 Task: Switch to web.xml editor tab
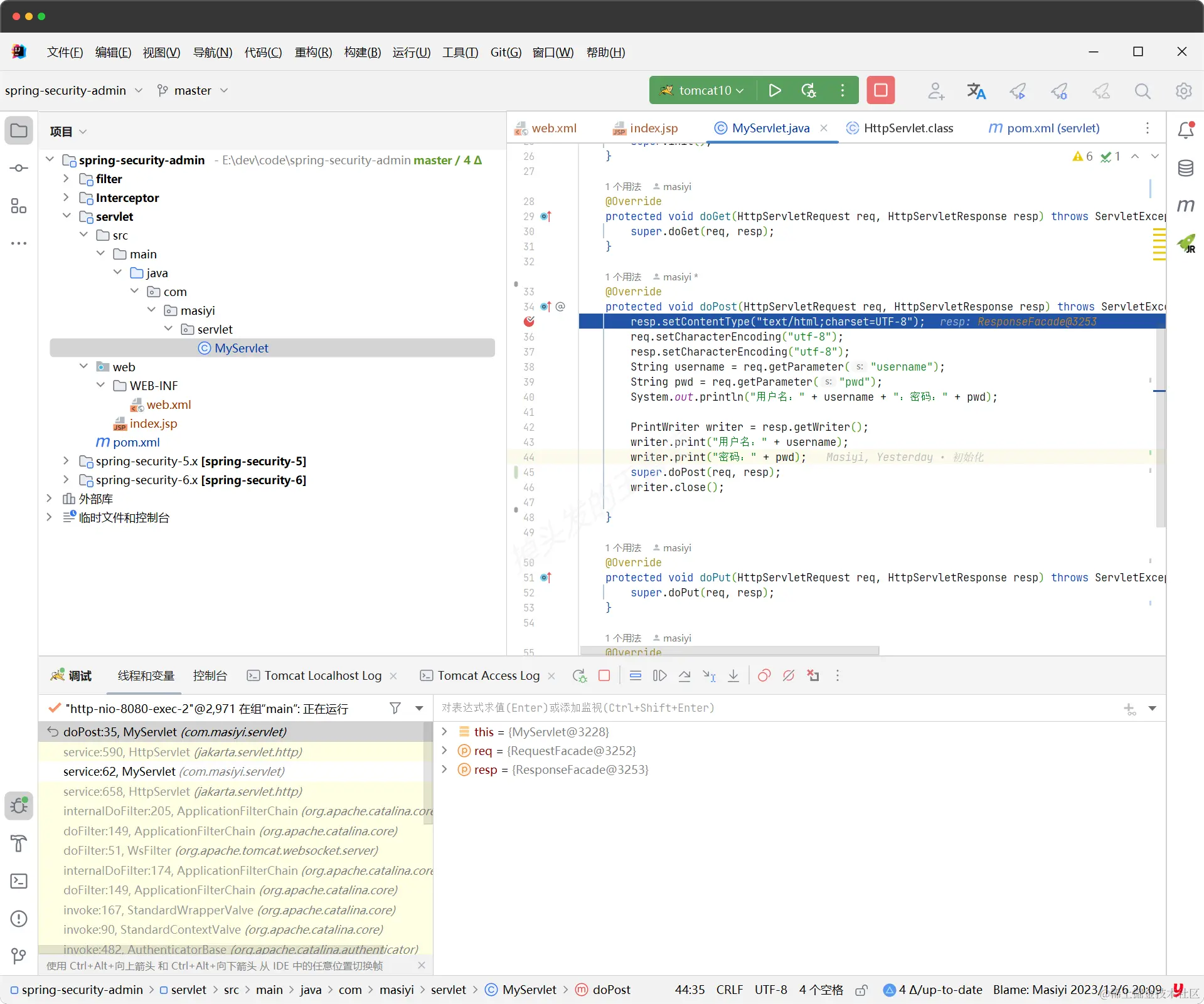546,128
